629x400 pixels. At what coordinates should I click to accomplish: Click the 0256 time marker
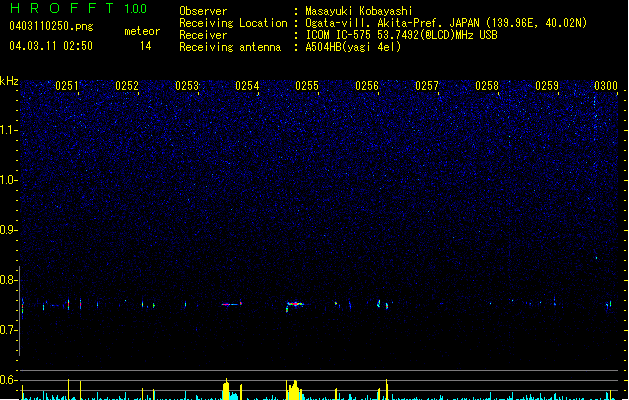[x=367, y=86]
